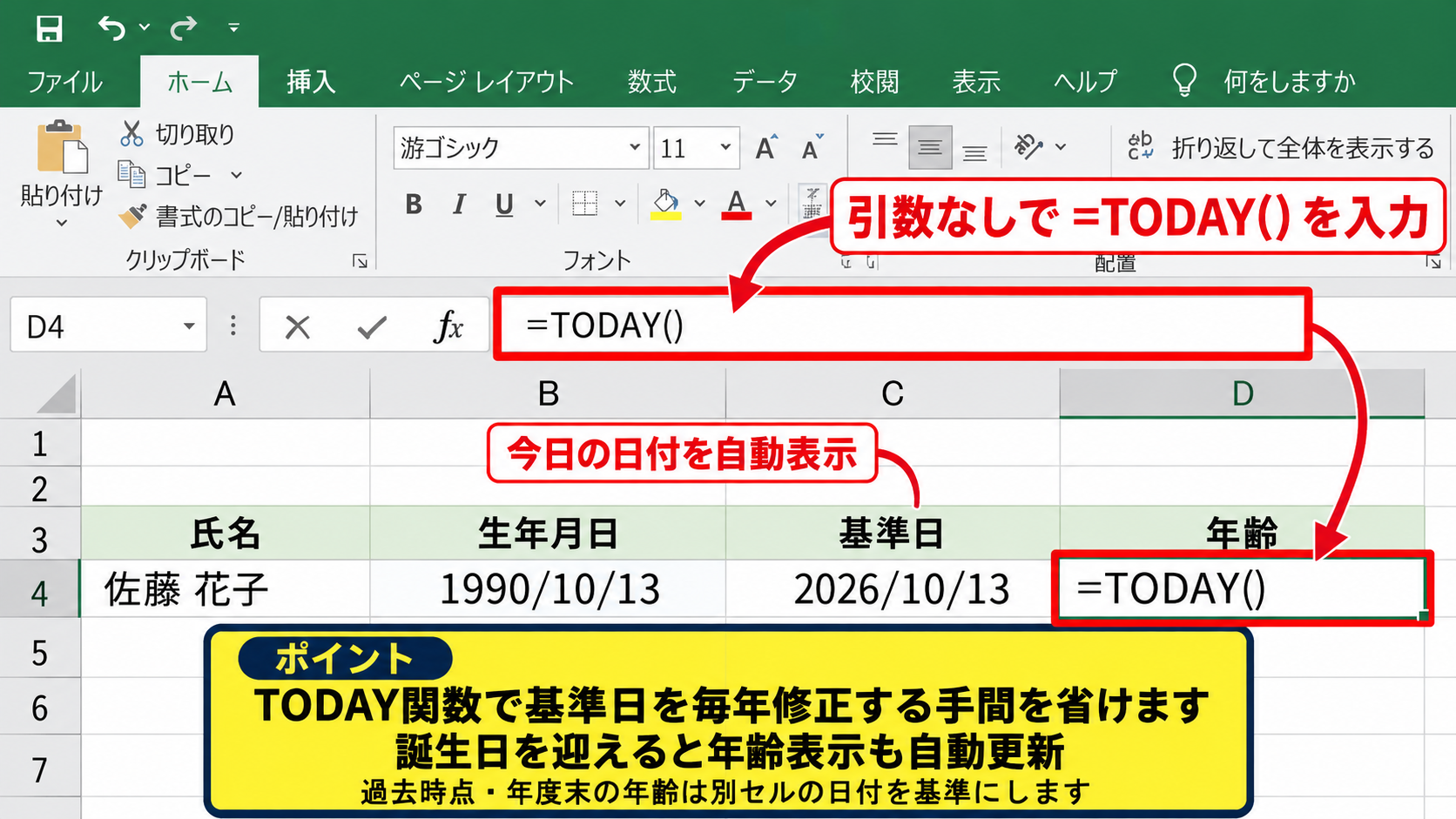Open the クリップボード dialog launcher
Image resolution: width=1456 pixels, height=819 pixels.
(x=360, y=261)
